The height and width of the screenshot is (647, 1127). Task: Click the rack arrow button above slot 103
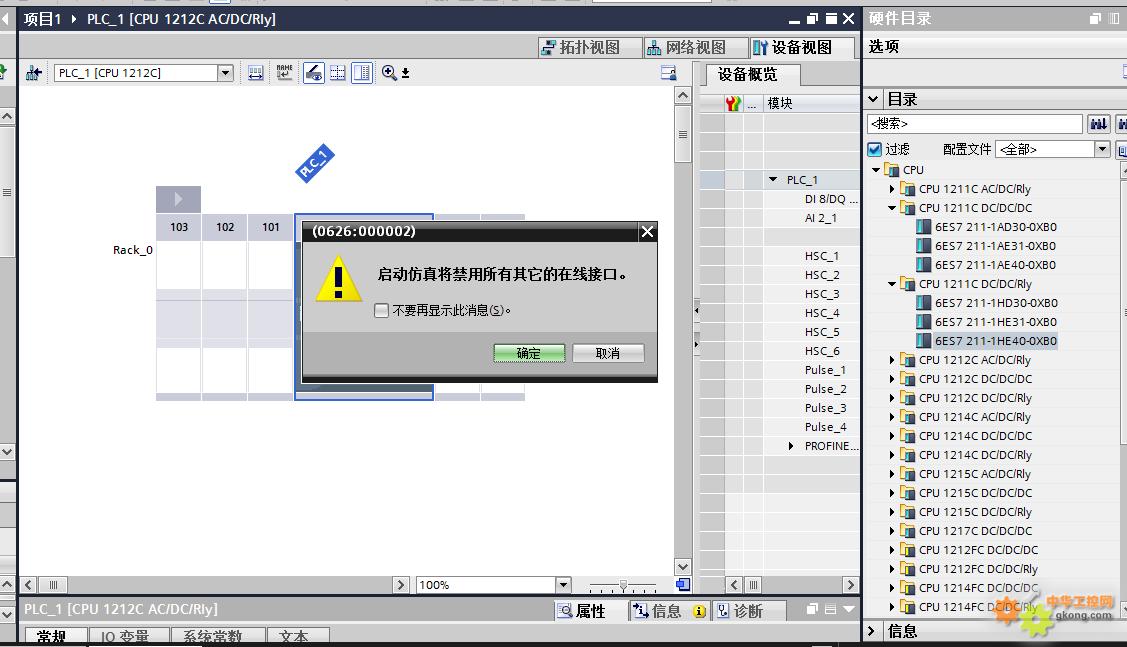(x=178, y=198)
